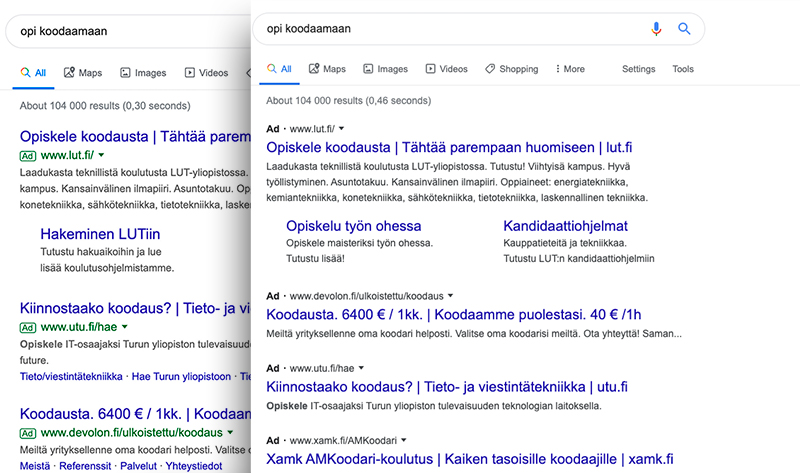Click green Ad badge beside www.utu.fi/hae
This screenshot has width=800, height=473.
28,327
